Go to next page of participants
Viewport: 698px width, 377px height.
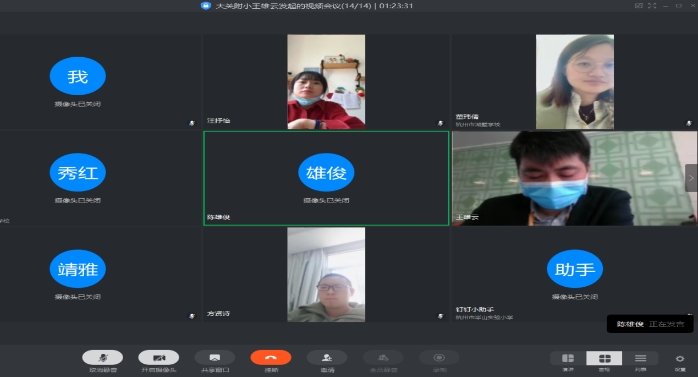point(691,178)
